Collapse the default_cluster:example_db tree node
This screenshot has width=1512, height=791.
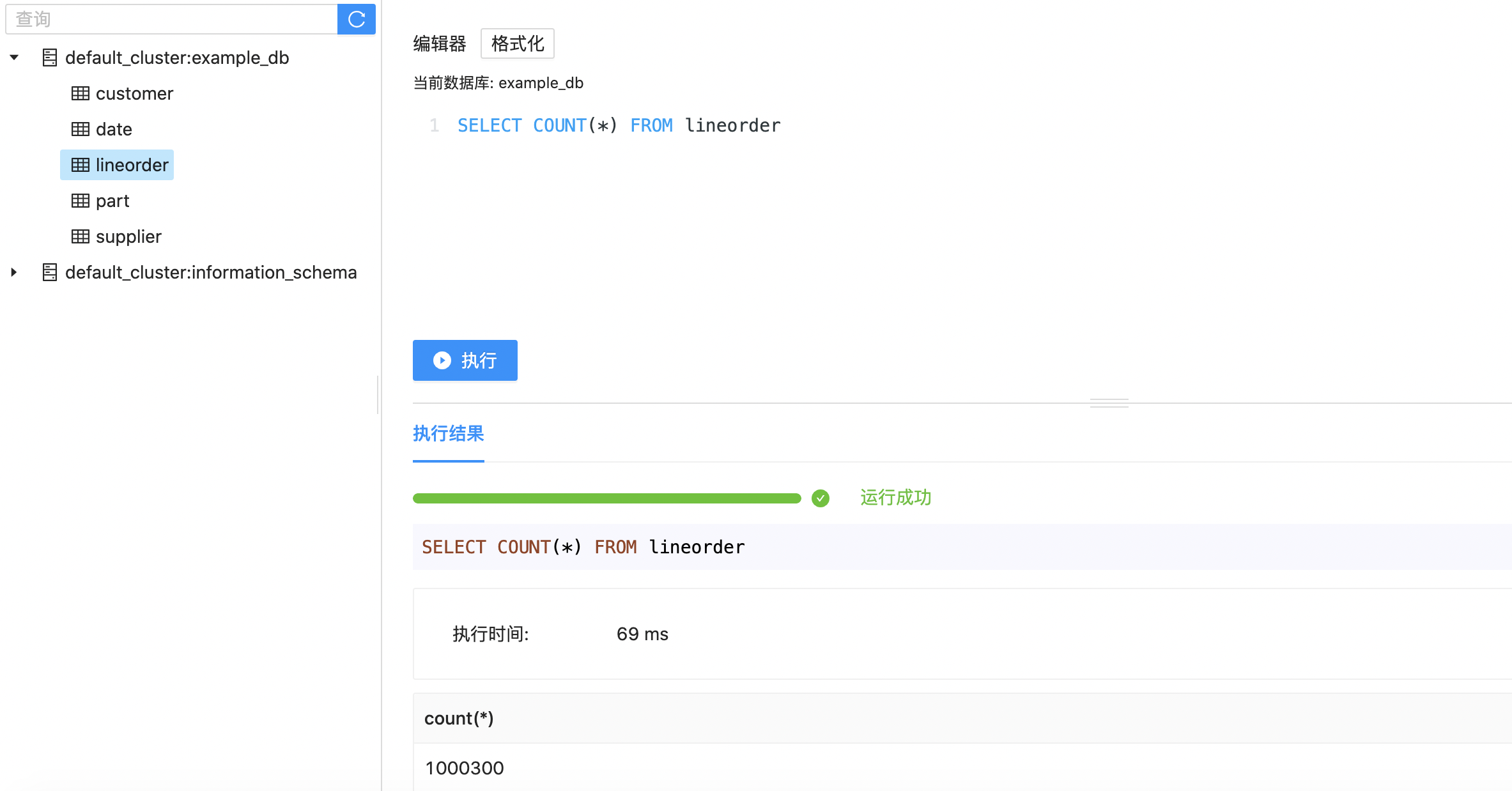coord(14,58)
